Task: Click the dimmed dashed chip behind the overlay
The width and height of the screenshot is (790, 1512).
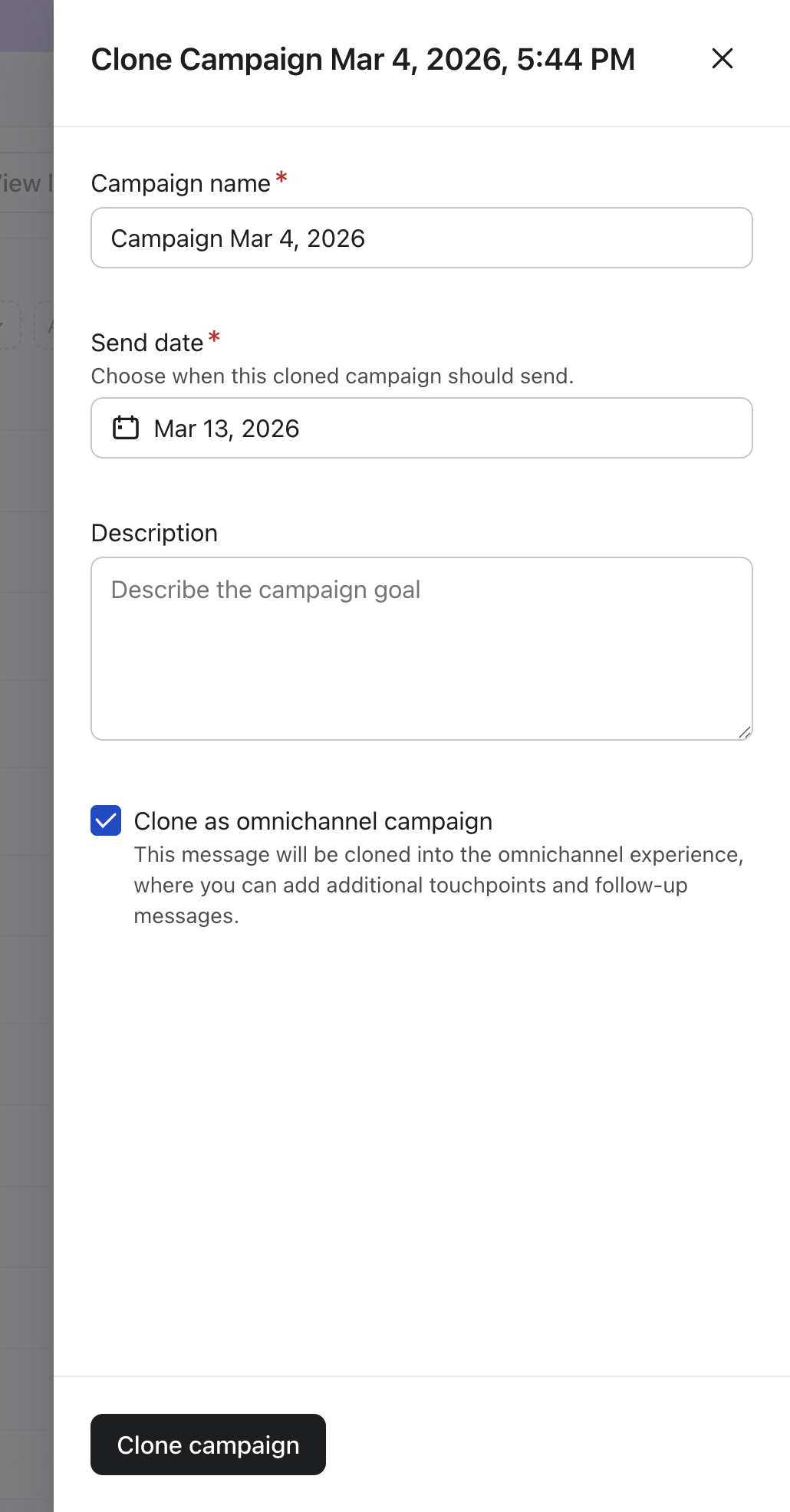Action: pos(10,325)
